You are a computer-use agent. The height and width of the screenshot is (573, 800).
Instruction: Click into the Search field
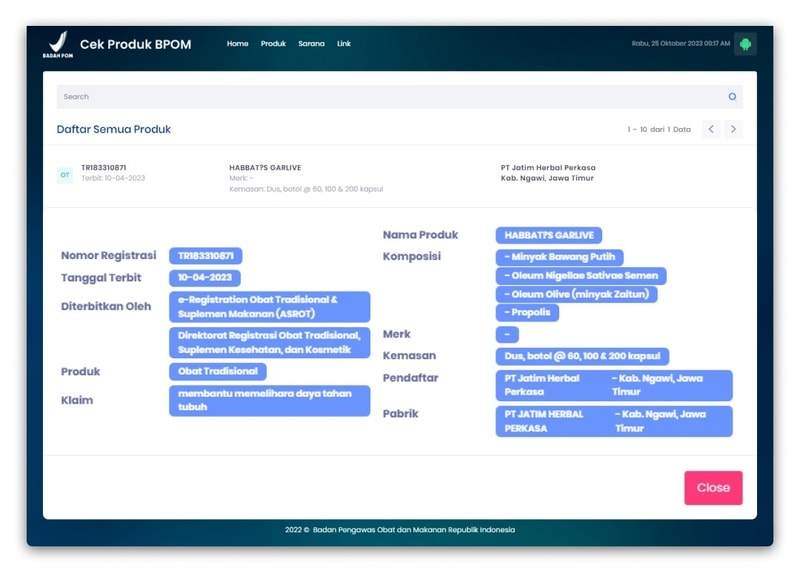pyautogui.click(x=399, y=96)
